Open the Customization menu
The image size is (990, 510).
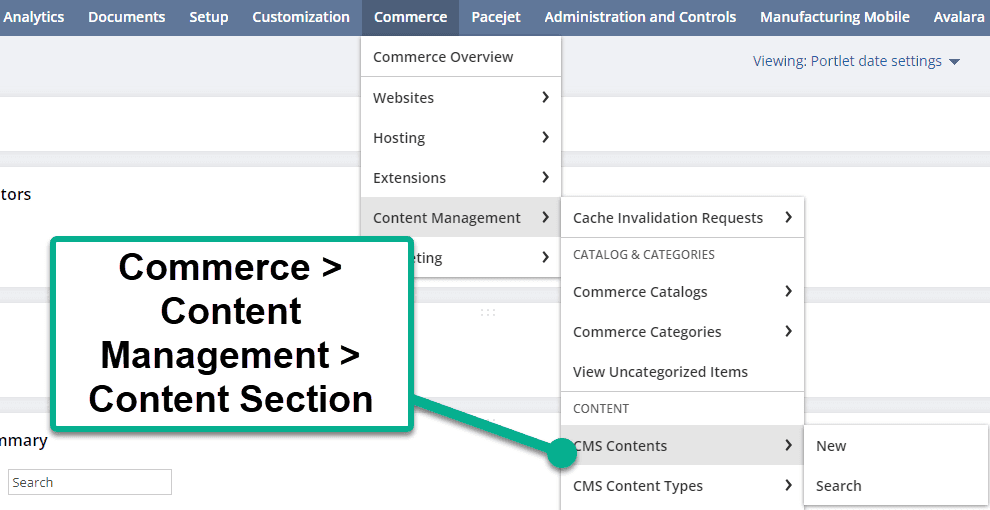pos(301,18)
